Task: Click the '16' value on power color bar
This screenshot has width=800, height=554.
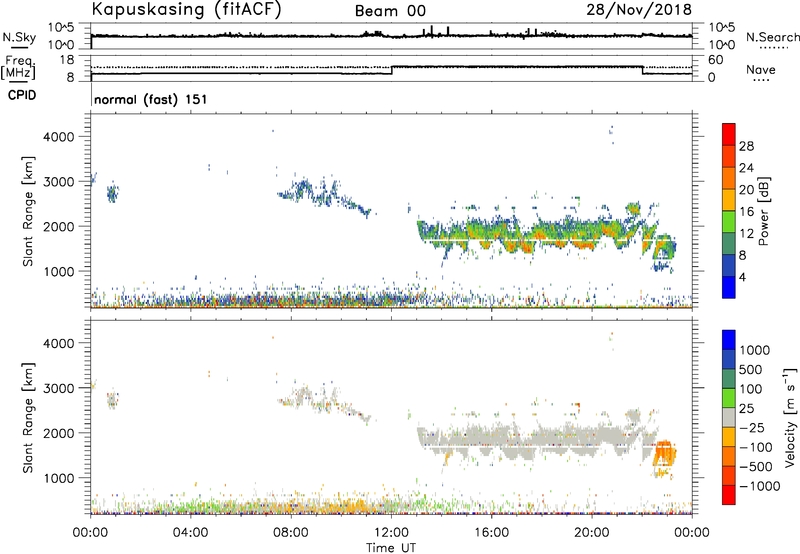Action: pos(746,212)
